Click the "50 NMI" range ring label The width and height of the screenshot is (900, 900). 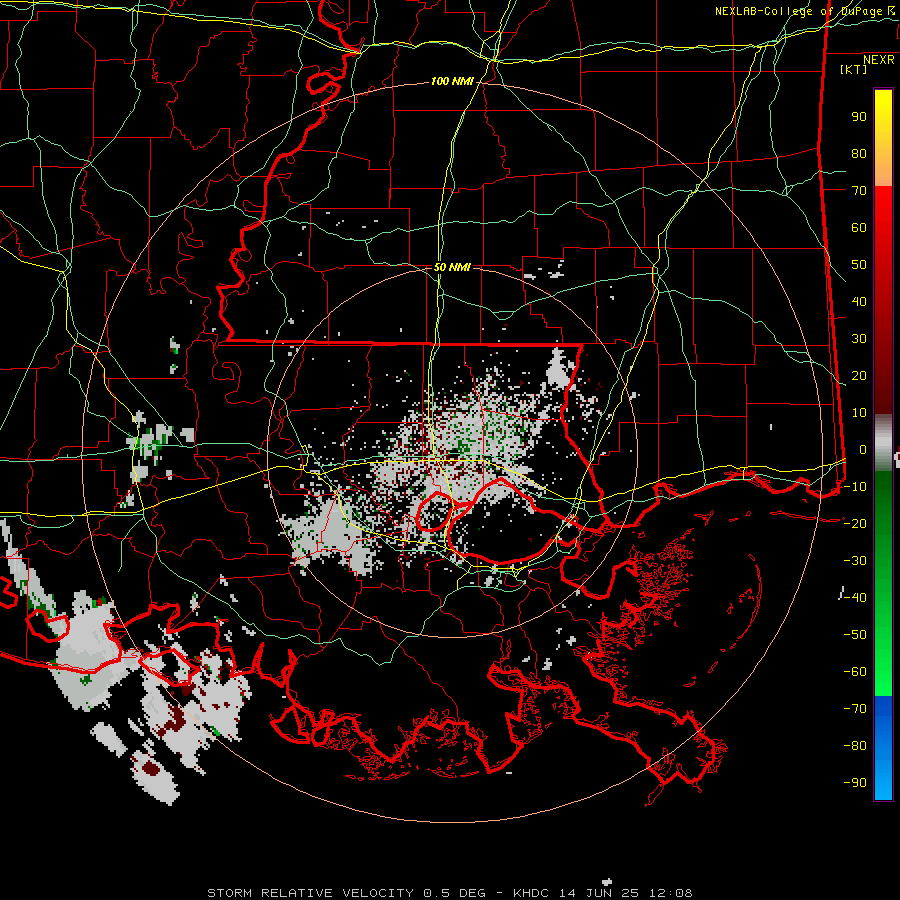click(x=452, y=267)
